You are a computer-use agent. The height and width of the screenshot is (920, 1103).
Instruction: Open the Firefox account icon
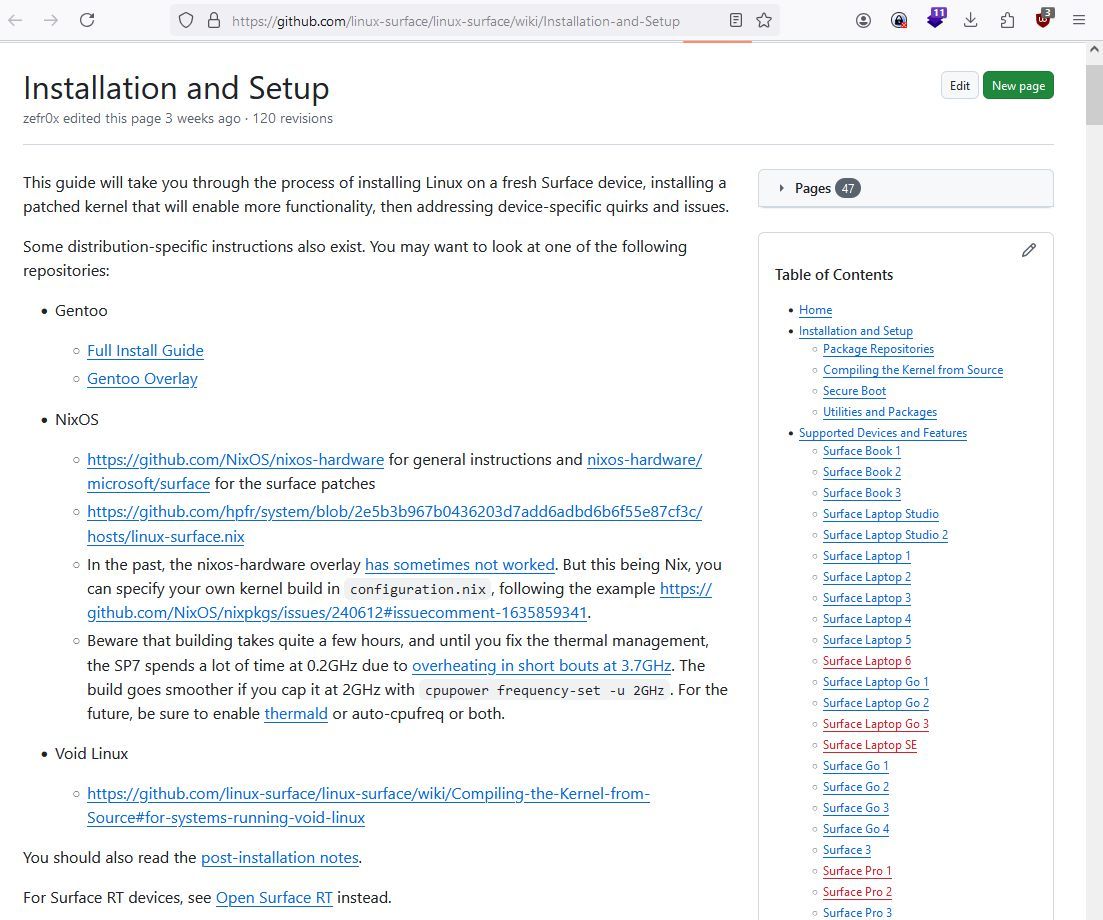coord(863,20)
